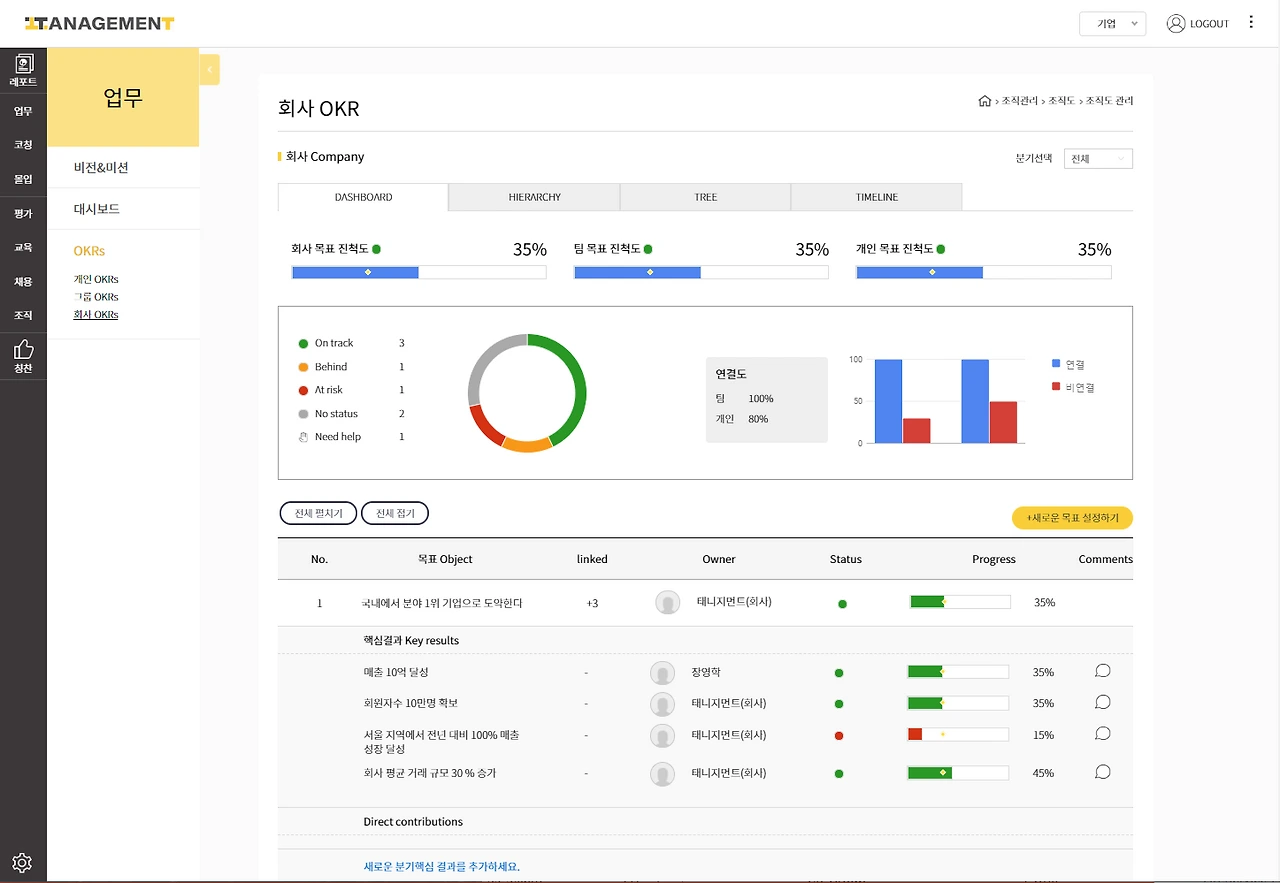Open the 분기선택 전체 dropdown
This screenshot has width=1280, height=883.
(x=1098, y=159)
